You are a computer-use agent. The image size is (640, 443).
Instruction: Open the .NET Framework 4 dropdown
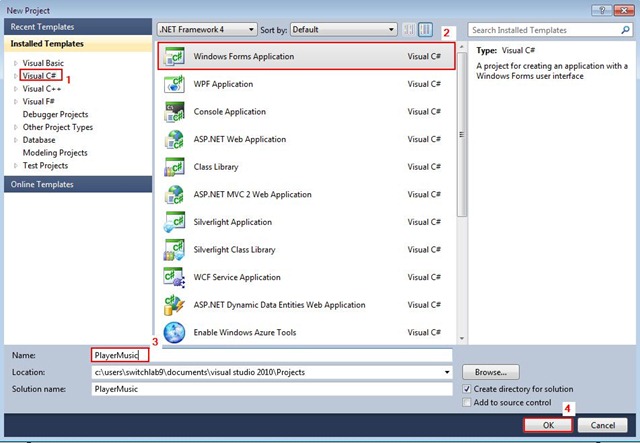tap(207, 29)
